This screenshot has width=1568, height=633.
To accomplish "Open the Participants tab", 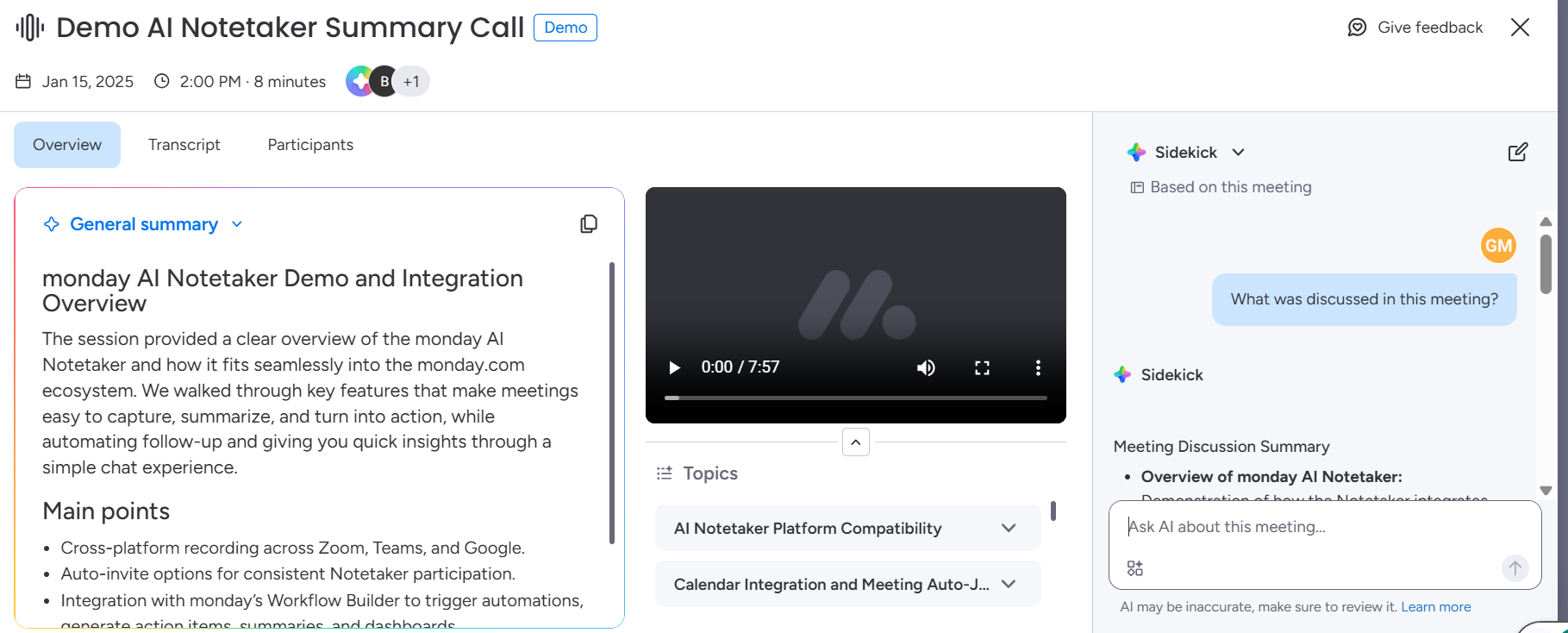I will coord(309,144).
